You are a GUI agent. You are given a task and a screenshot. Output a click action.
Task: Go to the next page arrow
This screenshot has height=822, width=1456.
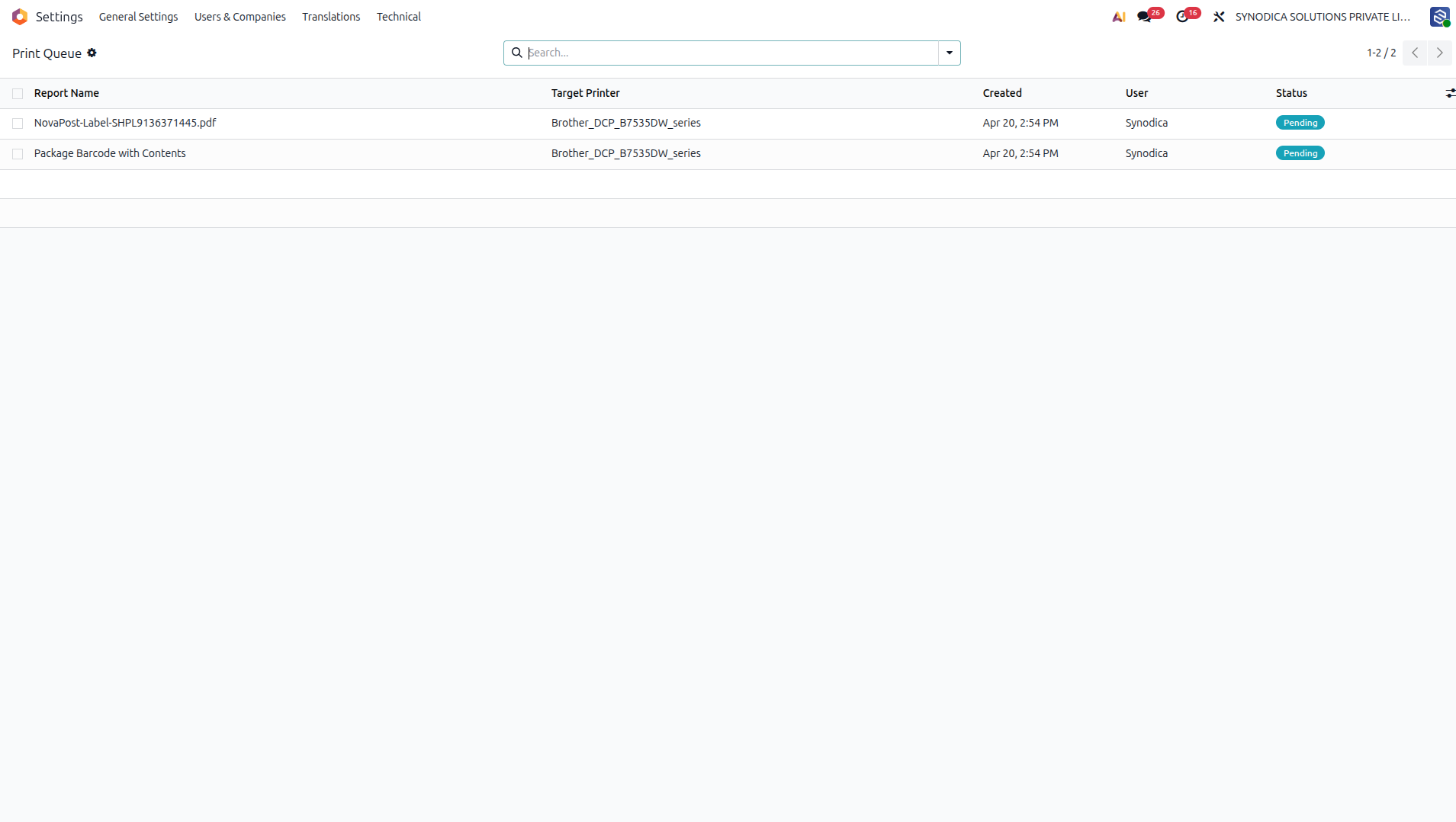[x=1439, y=53]
